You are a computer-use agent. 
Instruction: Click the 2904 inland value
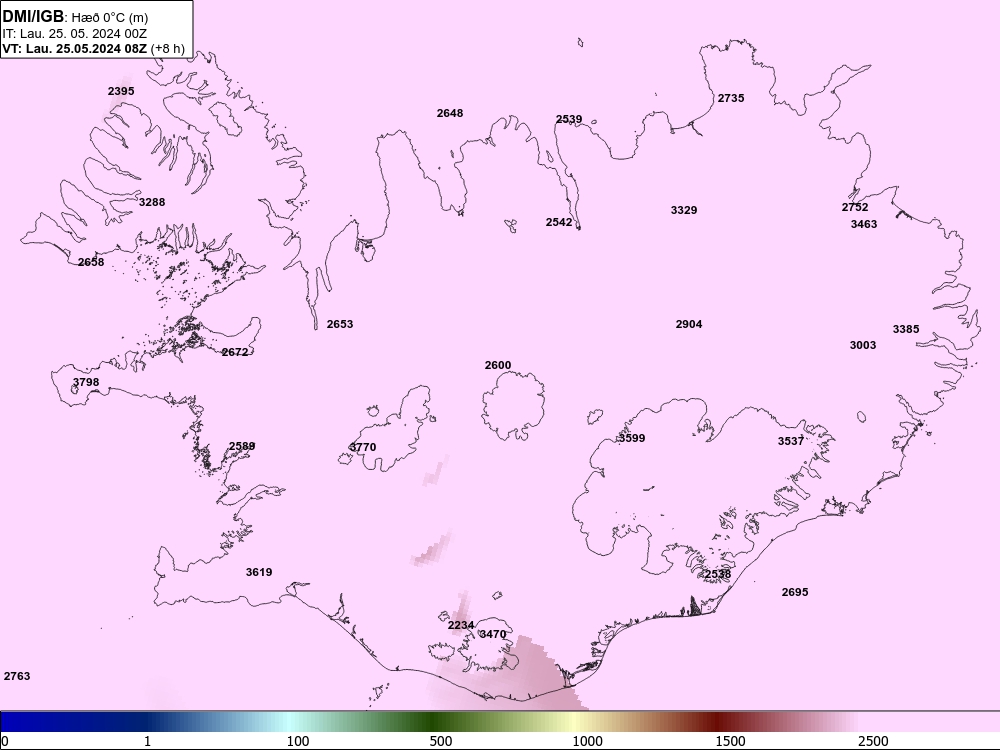tap(689, 324)
